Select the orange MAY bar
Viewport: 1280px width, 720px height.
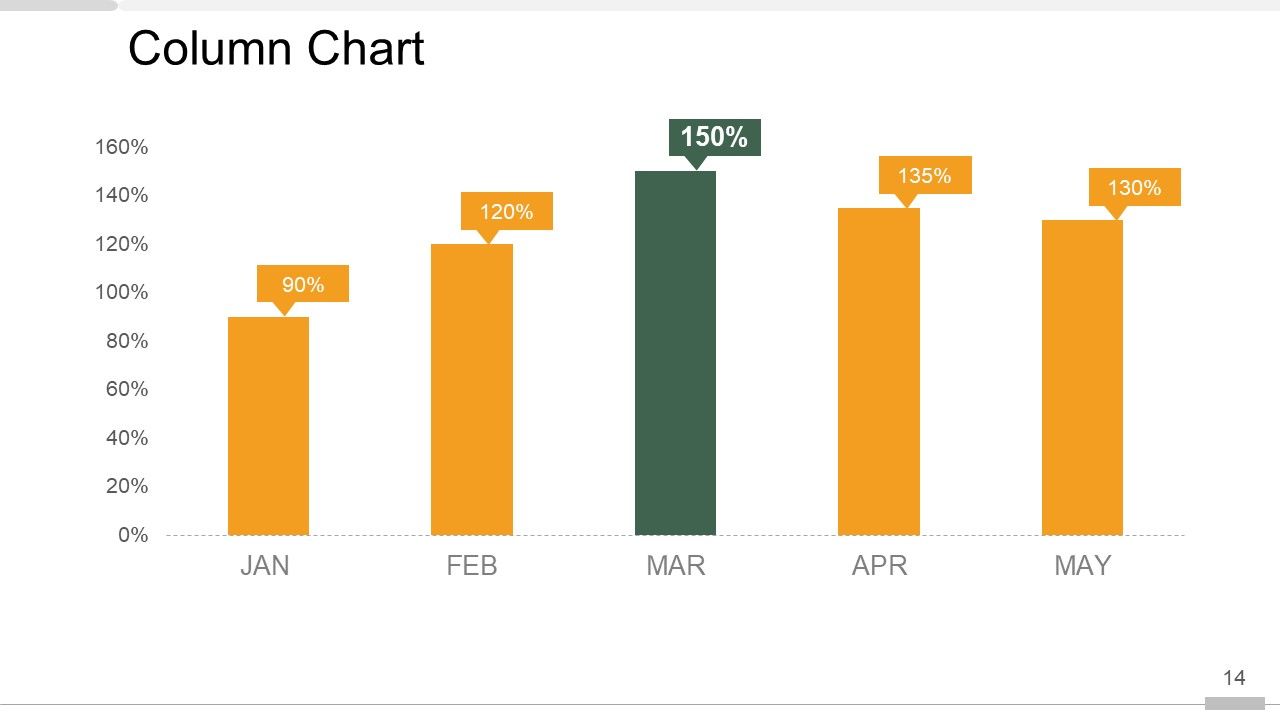[1082, 377]
